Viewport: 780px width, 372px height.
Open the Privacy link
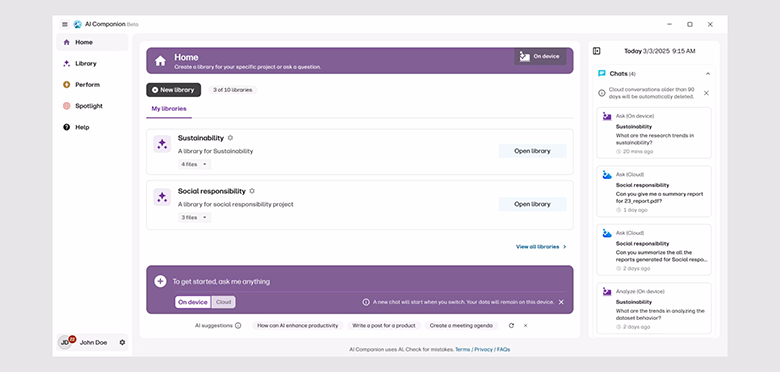pos(484,350)
